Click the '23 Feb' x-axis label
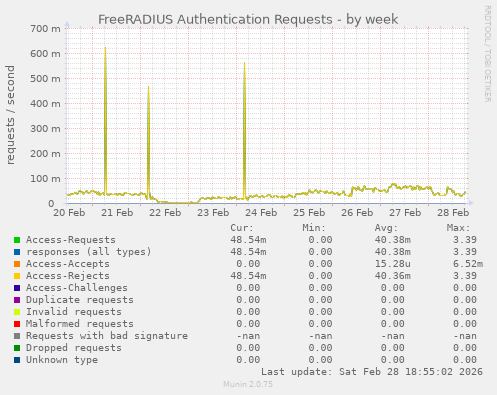 [x=213, y=212]
